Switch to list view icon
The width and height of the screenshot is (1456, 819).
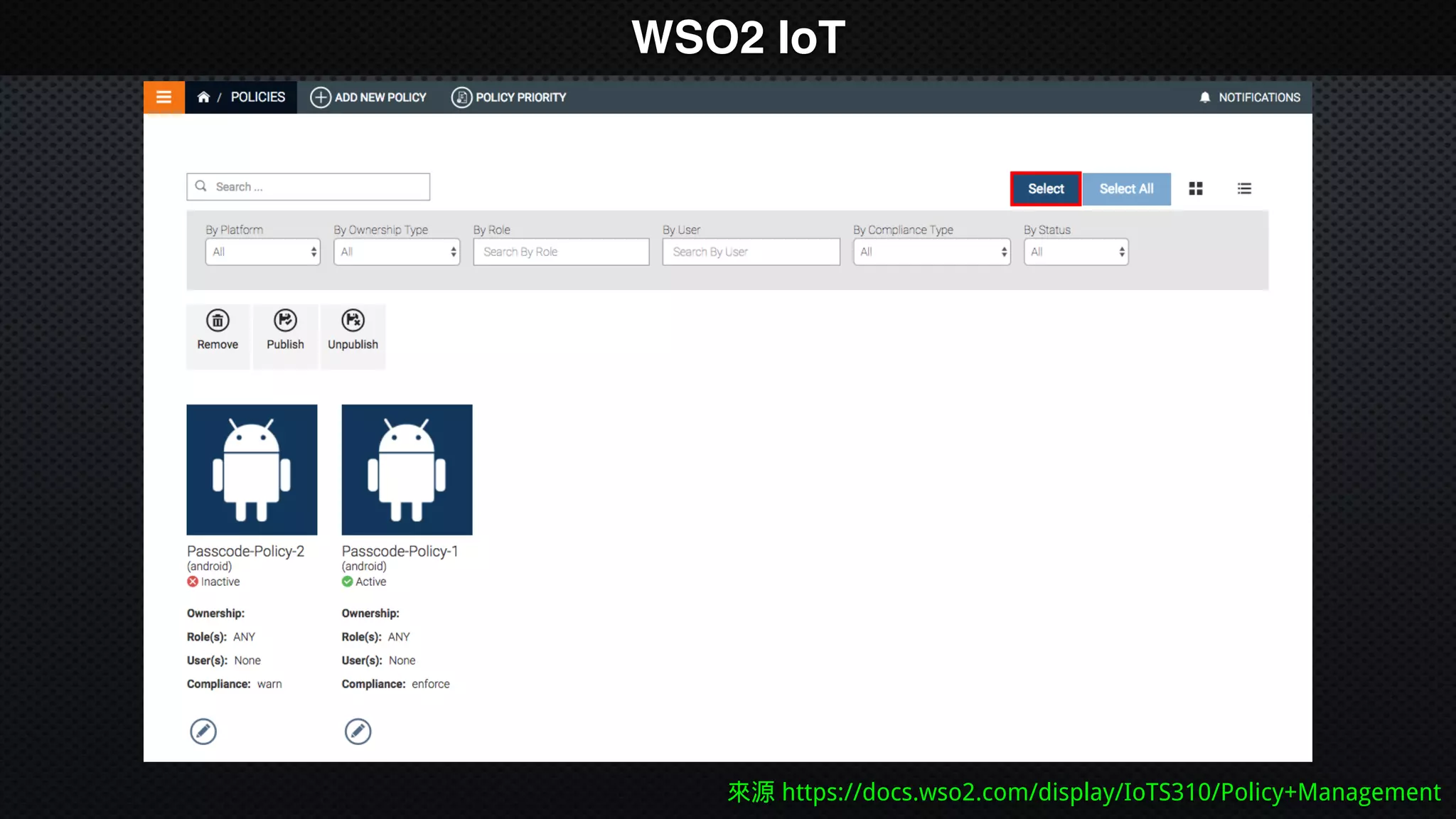(1244, 188)
